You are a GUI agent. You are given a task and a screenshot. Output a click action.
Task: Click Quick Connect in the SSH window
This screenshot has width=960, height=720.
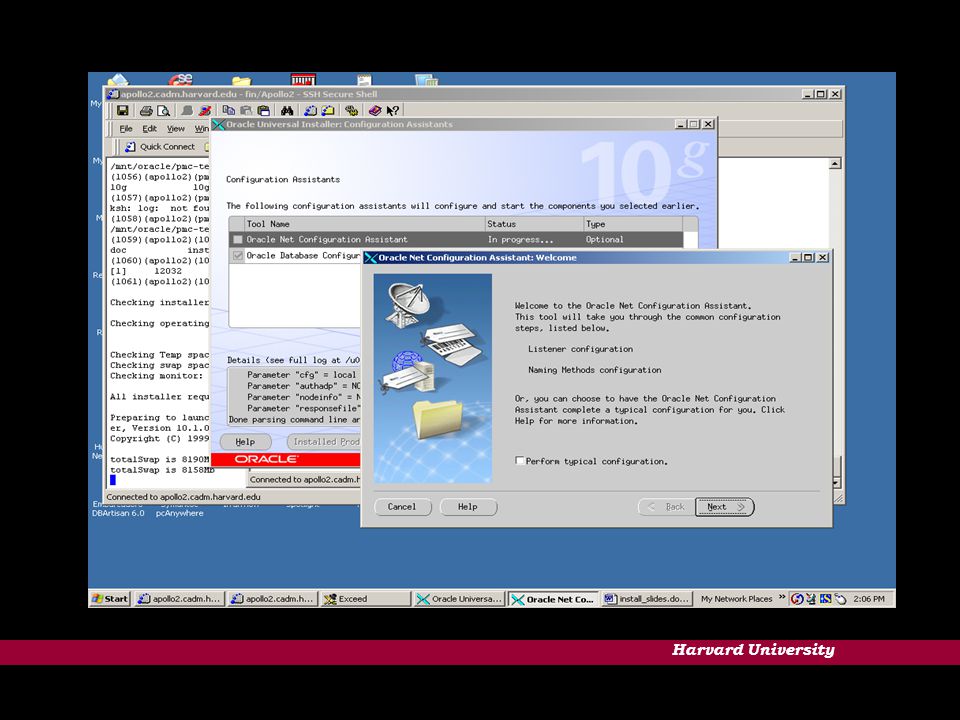[x=160, y=147]
